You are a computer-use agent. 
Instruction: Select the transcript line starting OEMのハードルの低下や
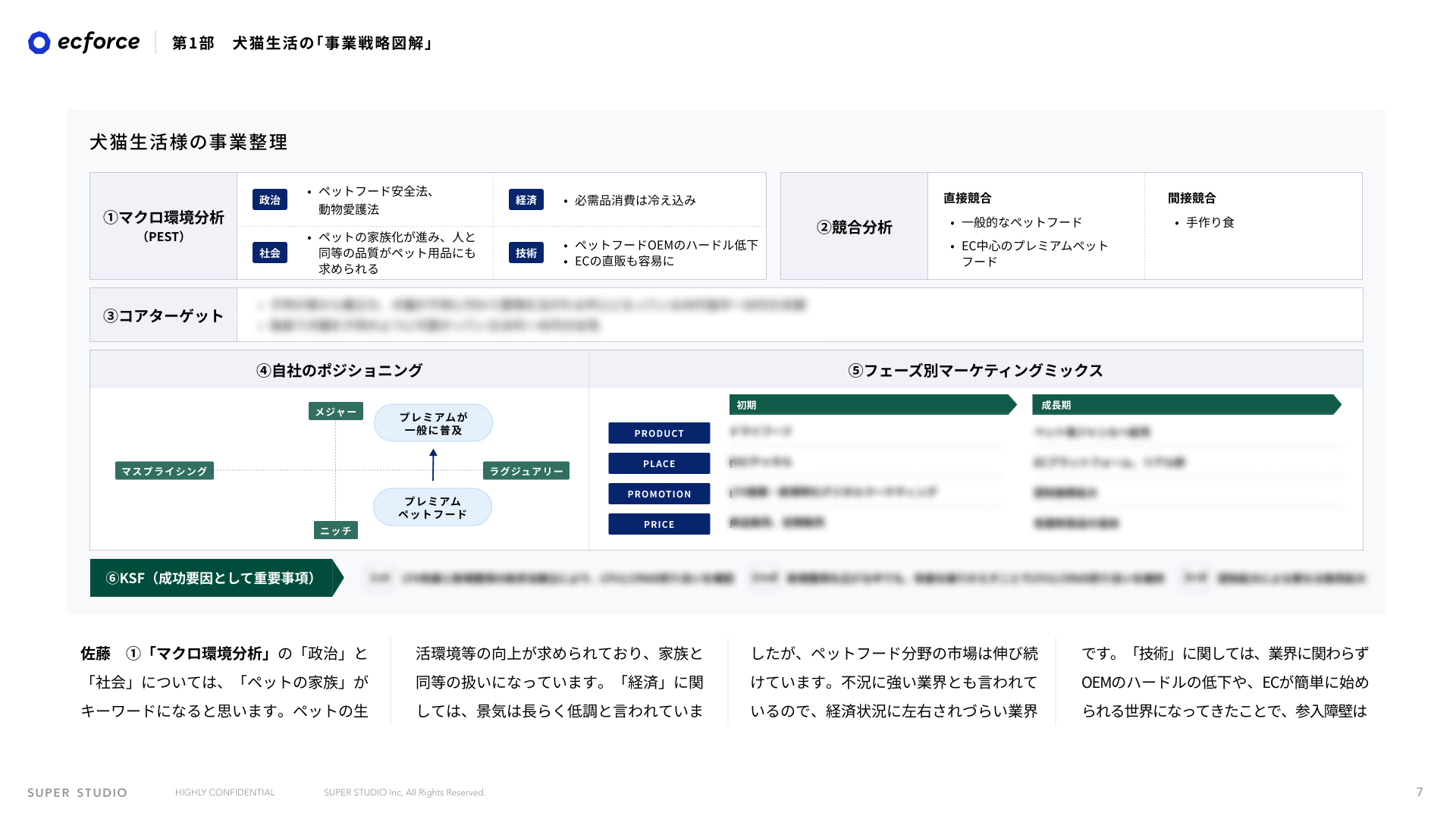coord(1225,682)
